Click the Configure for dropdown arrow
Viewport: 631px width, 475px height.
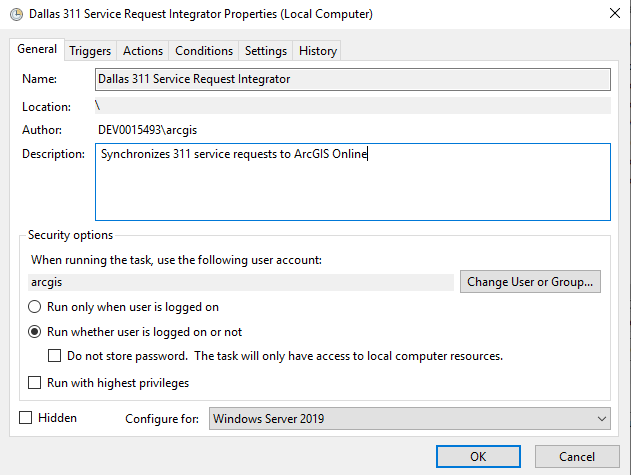(600, 419)
